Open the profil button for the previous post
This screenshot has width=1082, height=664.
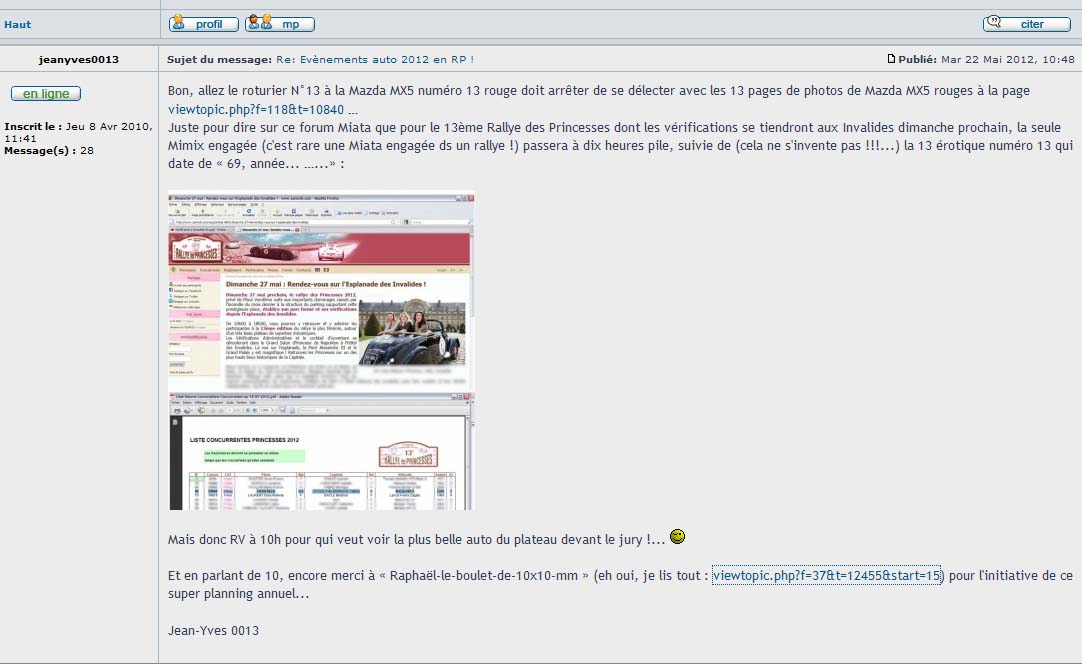click(204, 24)
